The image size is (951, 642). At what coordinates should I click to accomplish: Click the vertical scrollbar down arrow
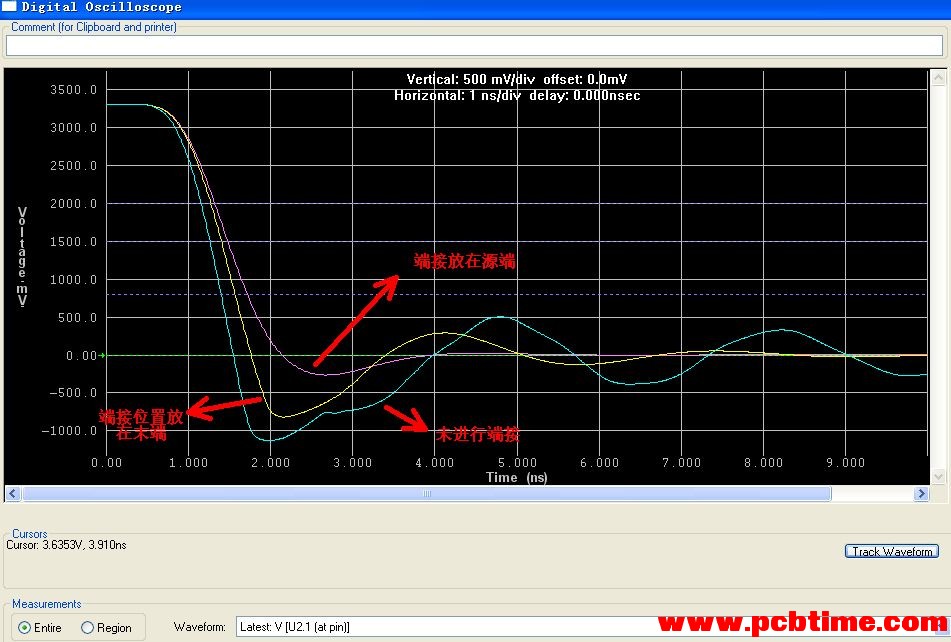pos(938,476)
